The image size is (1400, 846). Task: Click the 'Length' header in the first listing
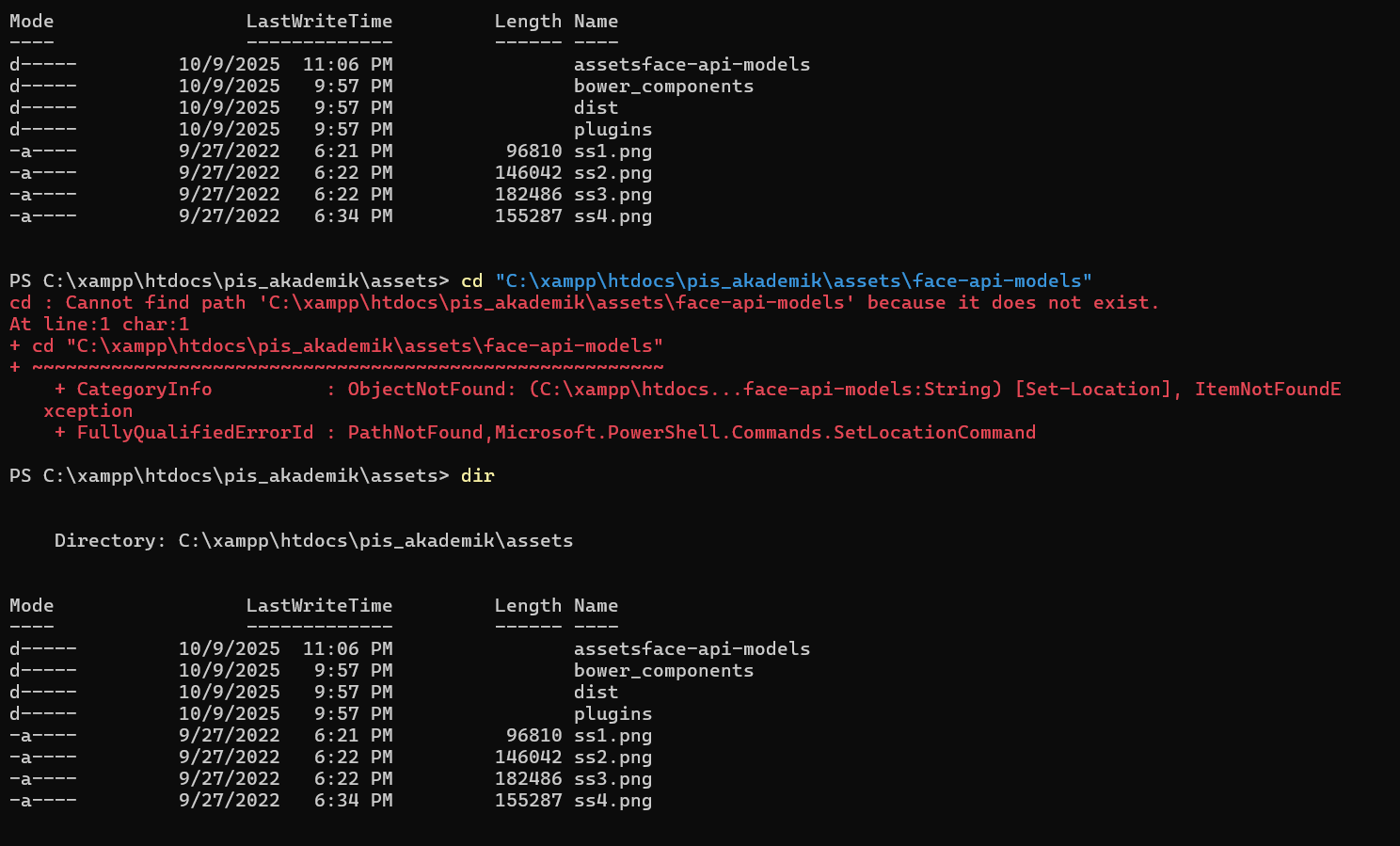click(x=528, y=21)
